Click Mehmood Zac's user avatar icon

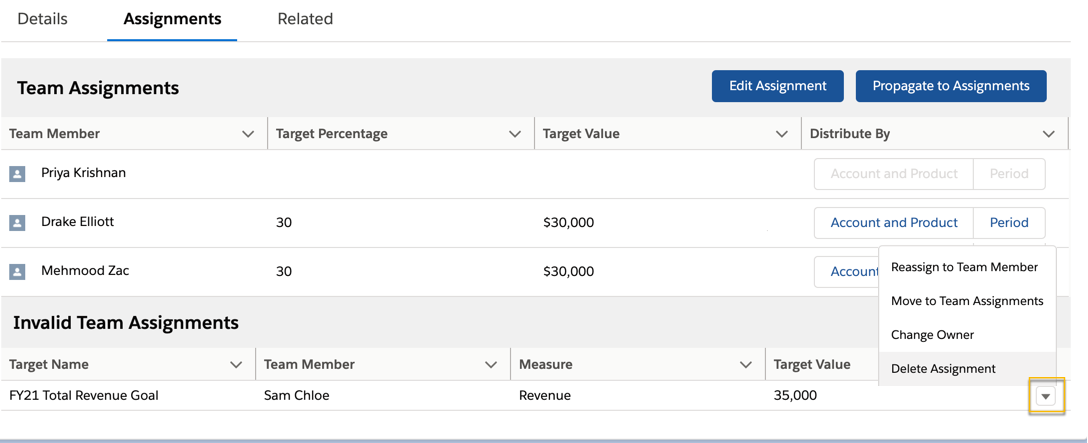[17, 272]
